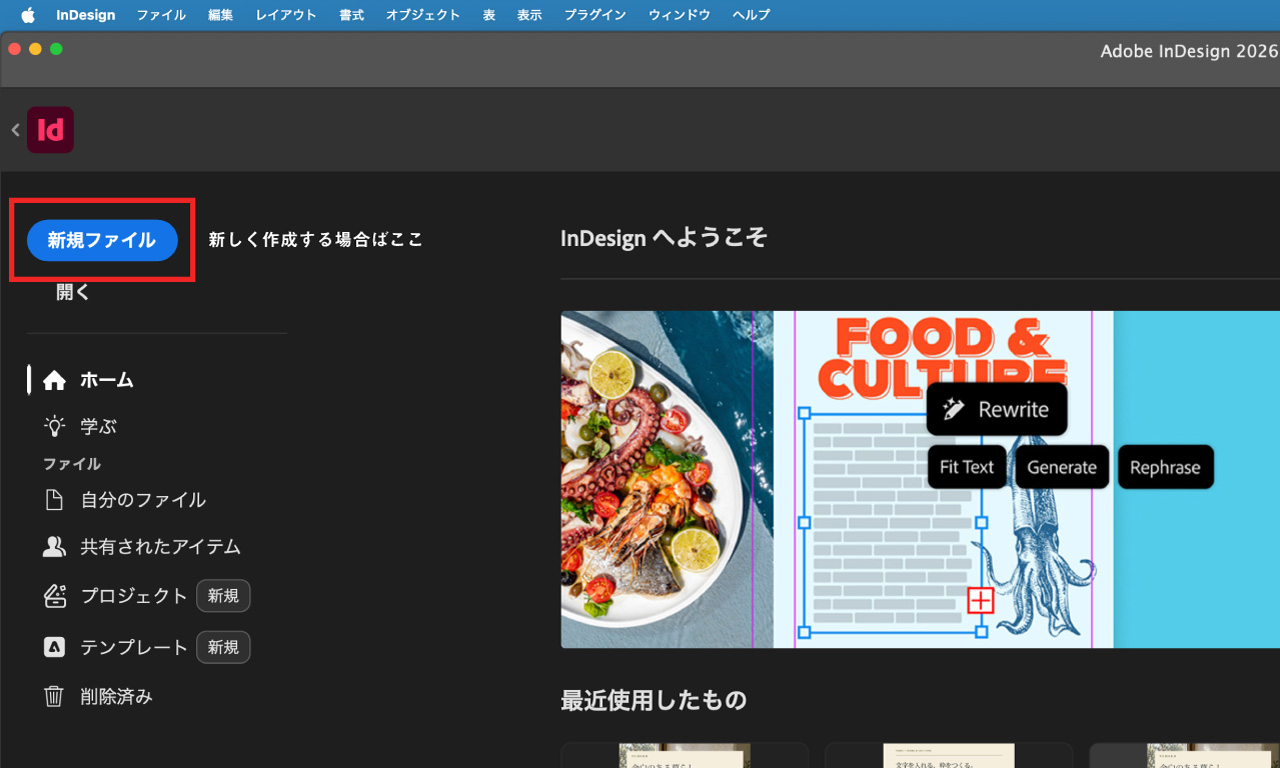Open the プラグイン menu
This screenshot has width=1280, height=768.
(x=595, y=15)
